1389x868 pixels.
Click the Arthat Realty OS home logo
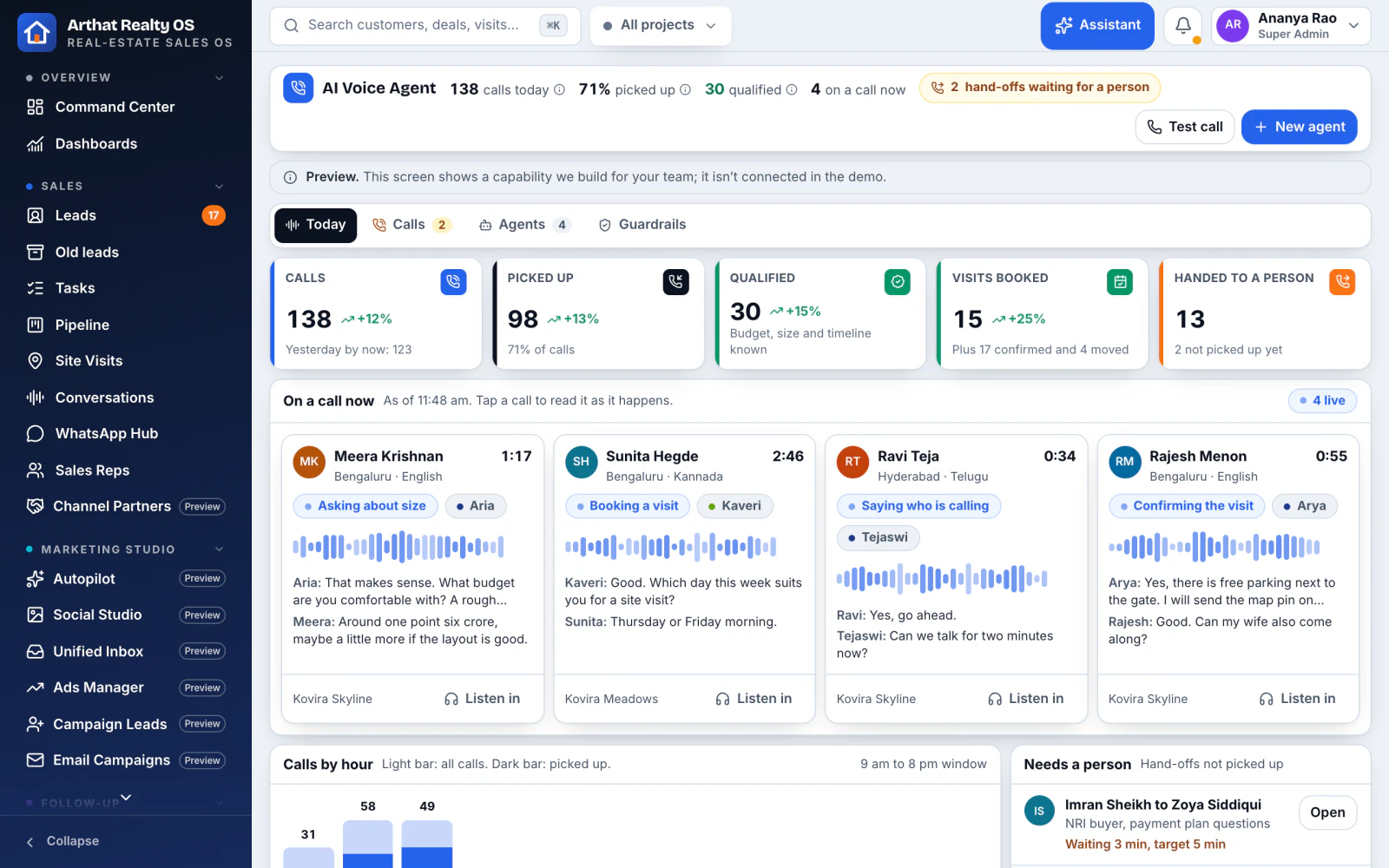click(x=36, y=33)
